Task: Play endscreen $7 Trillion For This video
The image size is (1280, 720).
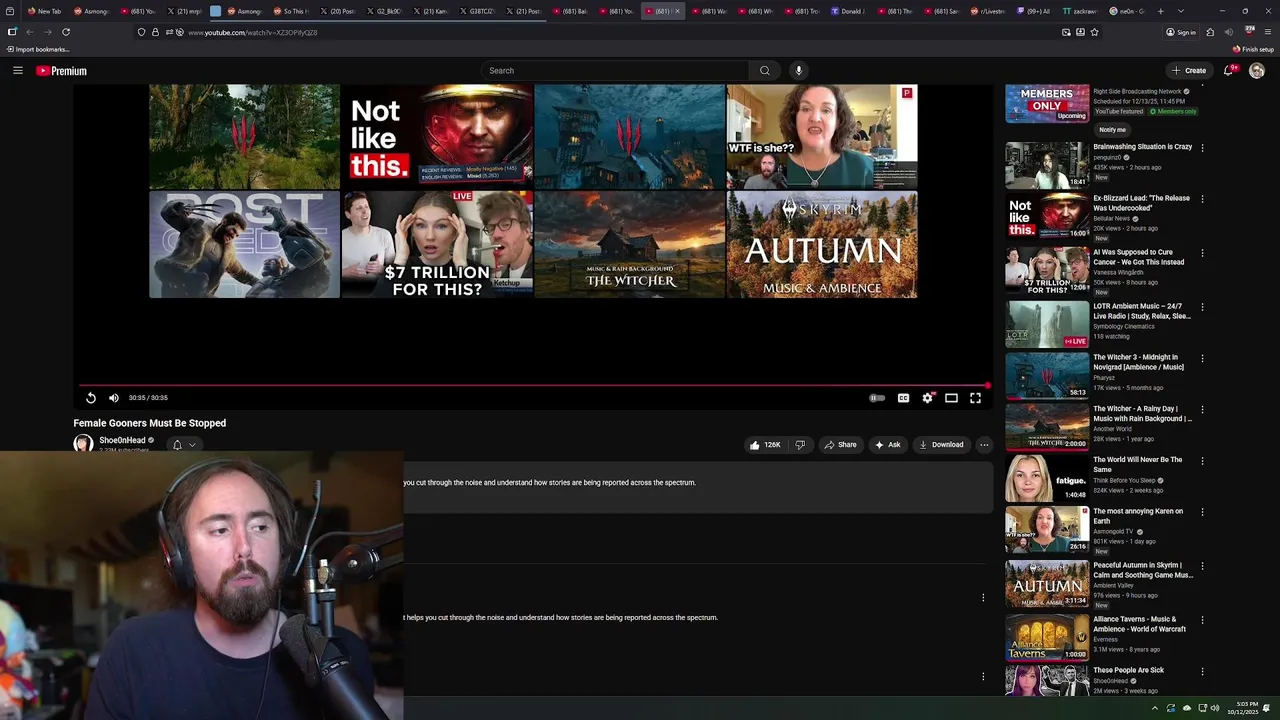Action: (437, 245)
